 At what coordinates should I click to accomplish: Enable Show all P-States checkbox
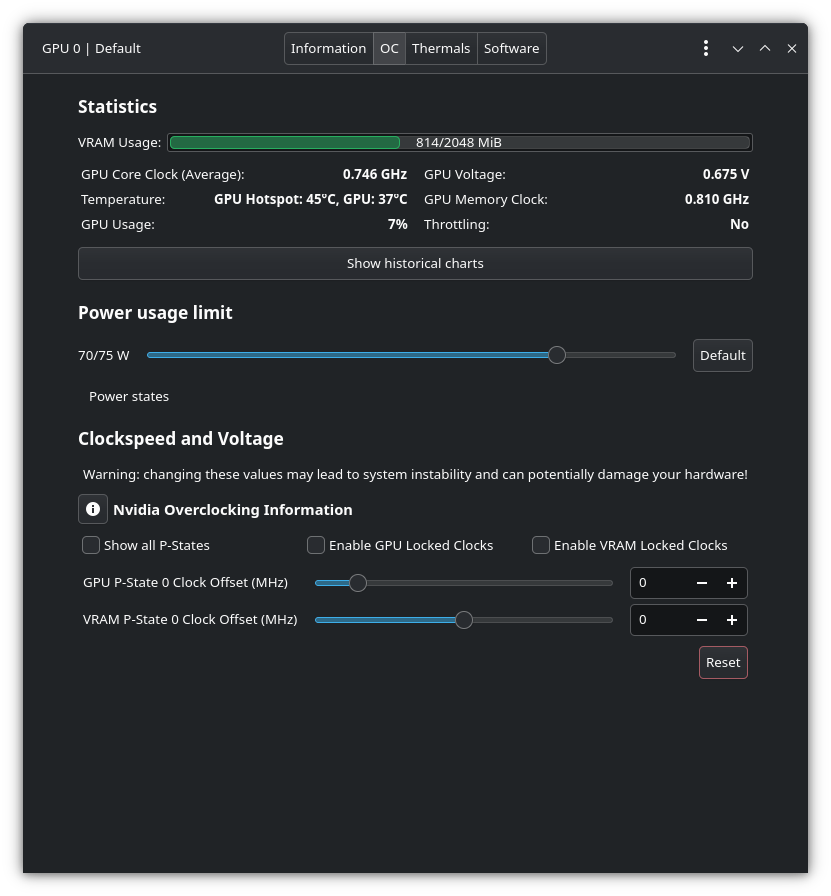pos(91,545)
